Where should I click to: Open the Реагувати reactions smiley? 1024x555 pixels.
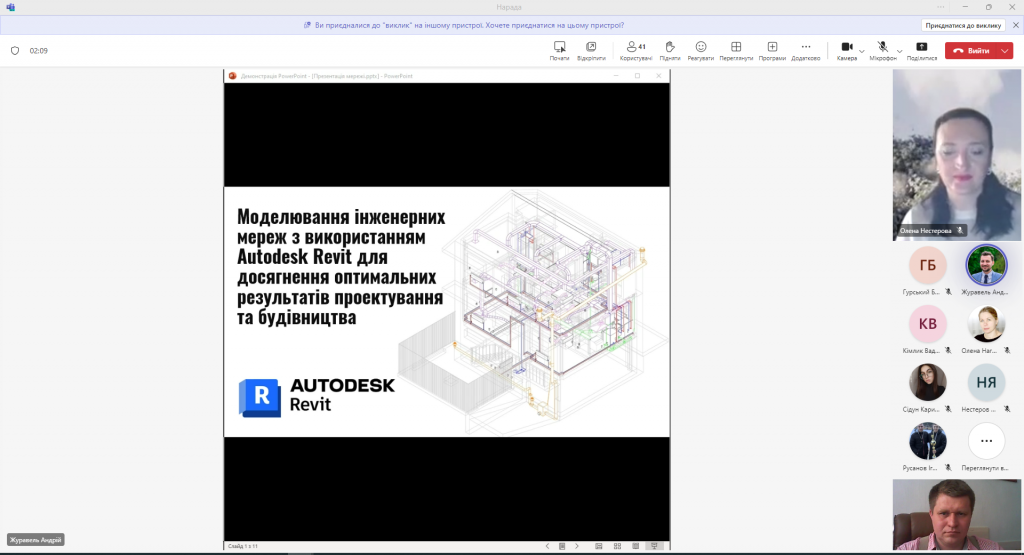701,47
